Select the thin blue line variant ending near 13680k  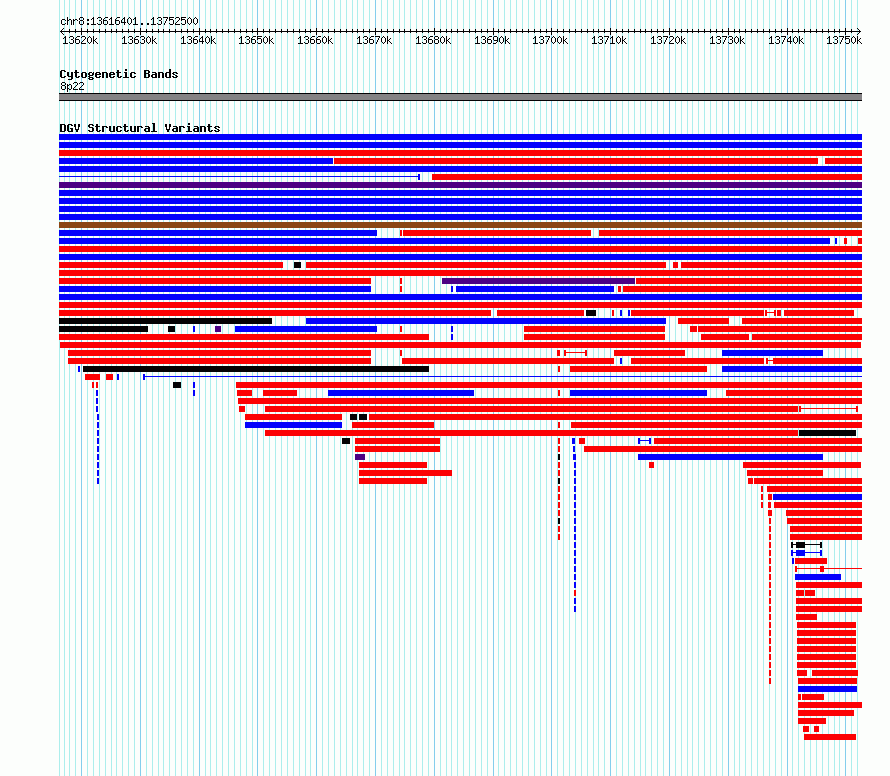240,177
